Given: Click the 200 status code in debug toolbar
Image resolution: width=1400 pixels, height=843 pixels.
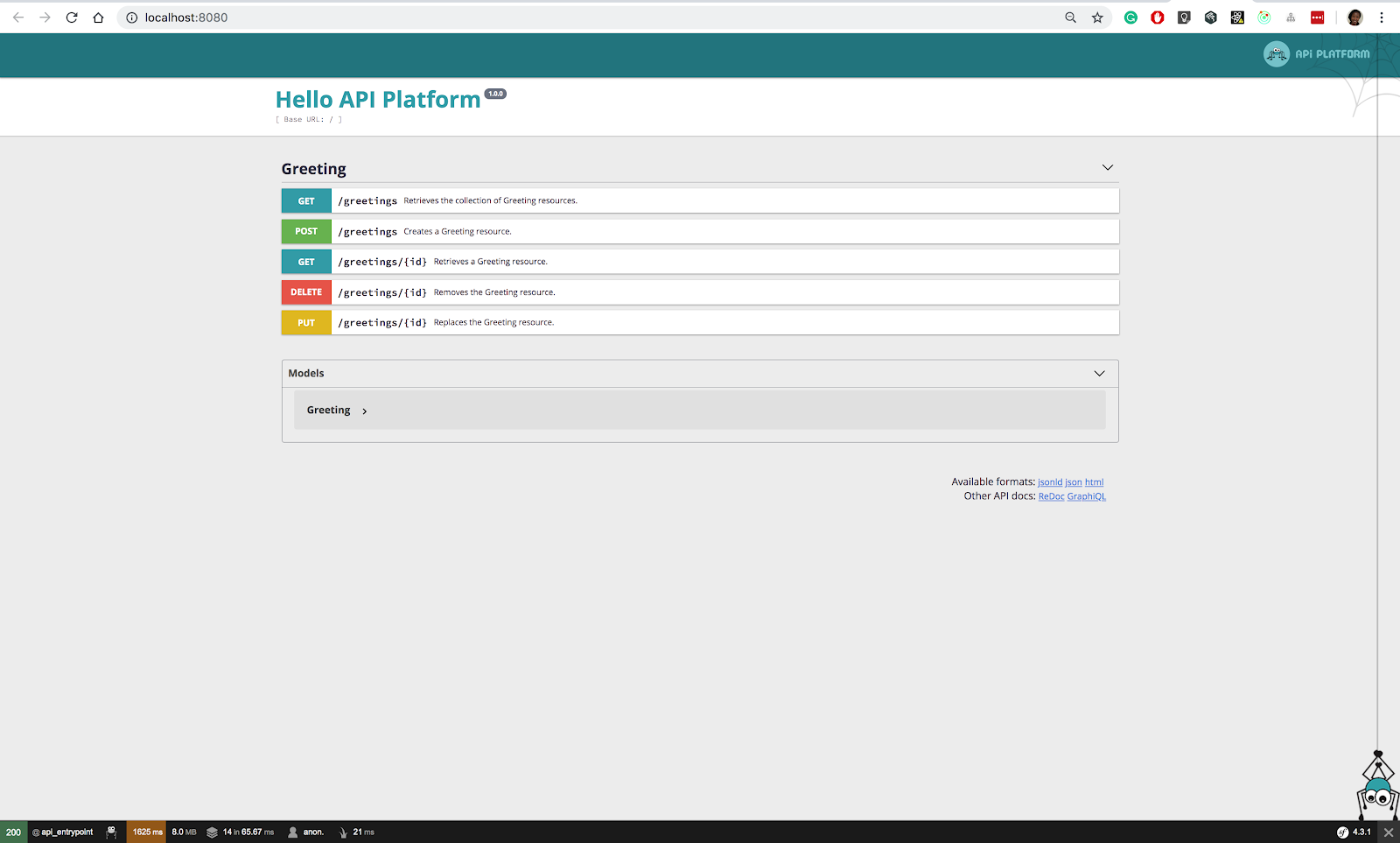Looking at the screenshot, I should point(13,832).
